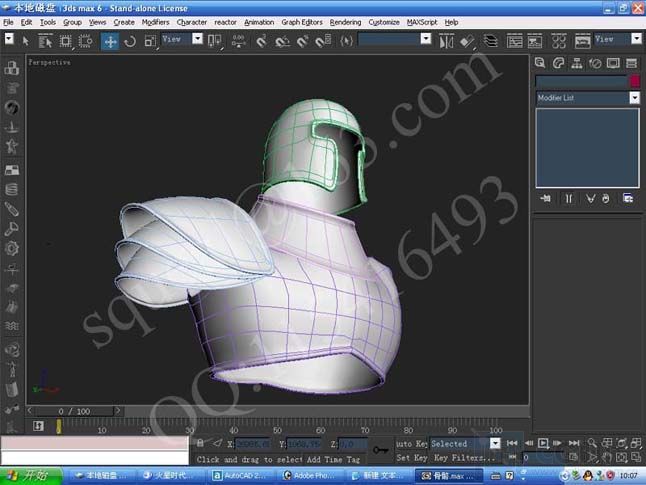Select the Pan viewport hand tool
This screenshot has height=485, width=646.
pyautogui.click(x=606, y=457)
